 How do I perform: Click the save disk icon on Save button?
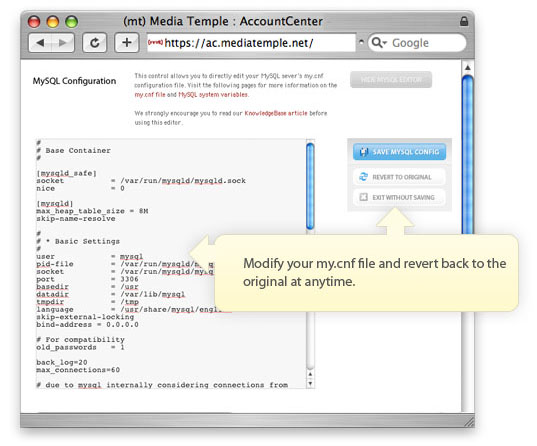pos(364,152)
